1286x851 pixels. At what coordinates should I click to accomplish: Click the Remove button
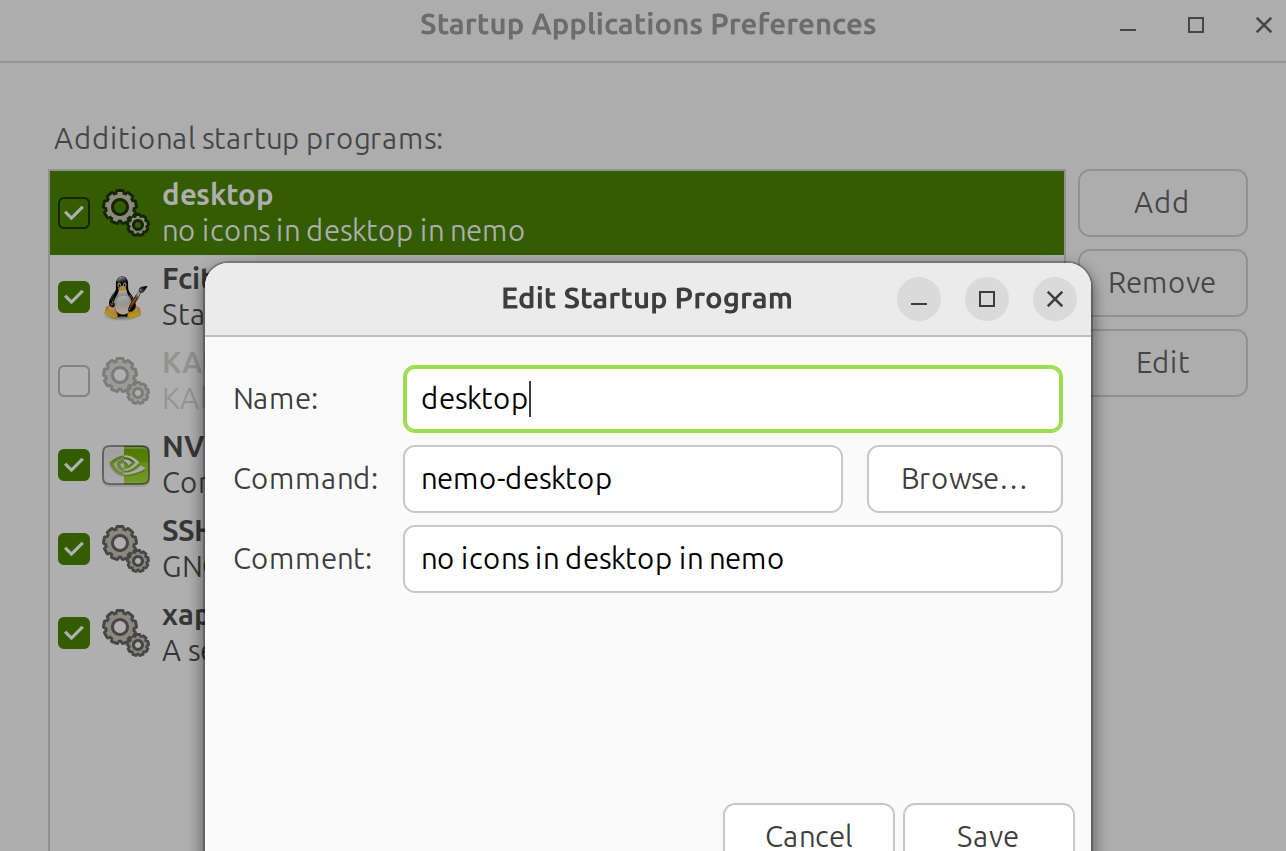coord(1168,283)
